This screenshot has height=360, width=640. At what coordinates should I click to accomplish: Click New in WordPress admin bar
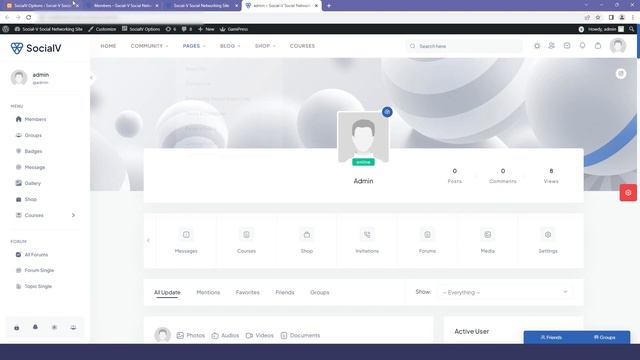[x=206, y=29]
